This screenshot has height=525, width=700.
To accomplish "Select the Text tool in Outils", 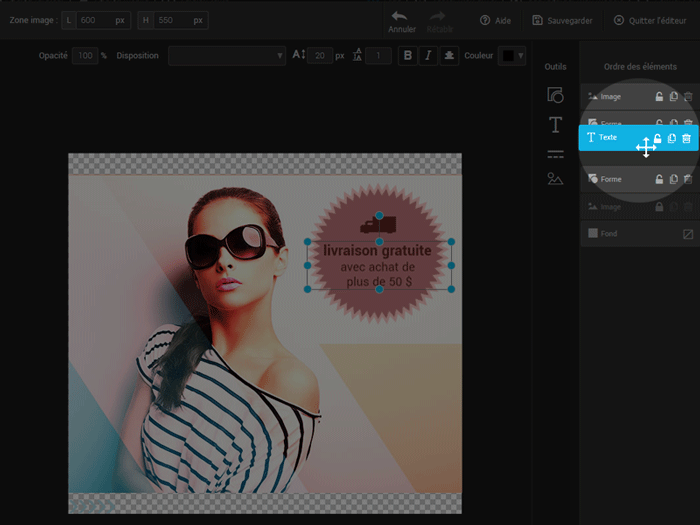I will (555, 125).
